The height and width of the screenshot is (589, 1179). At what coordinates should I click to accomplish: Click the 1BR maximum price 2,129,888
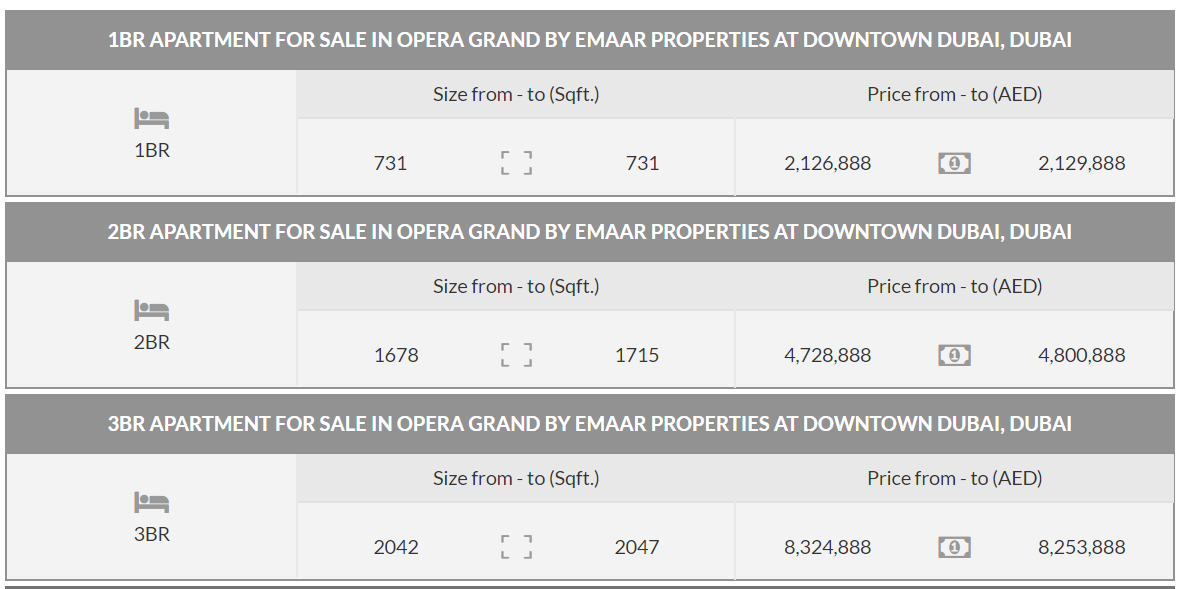click(x=1081, y=163)
